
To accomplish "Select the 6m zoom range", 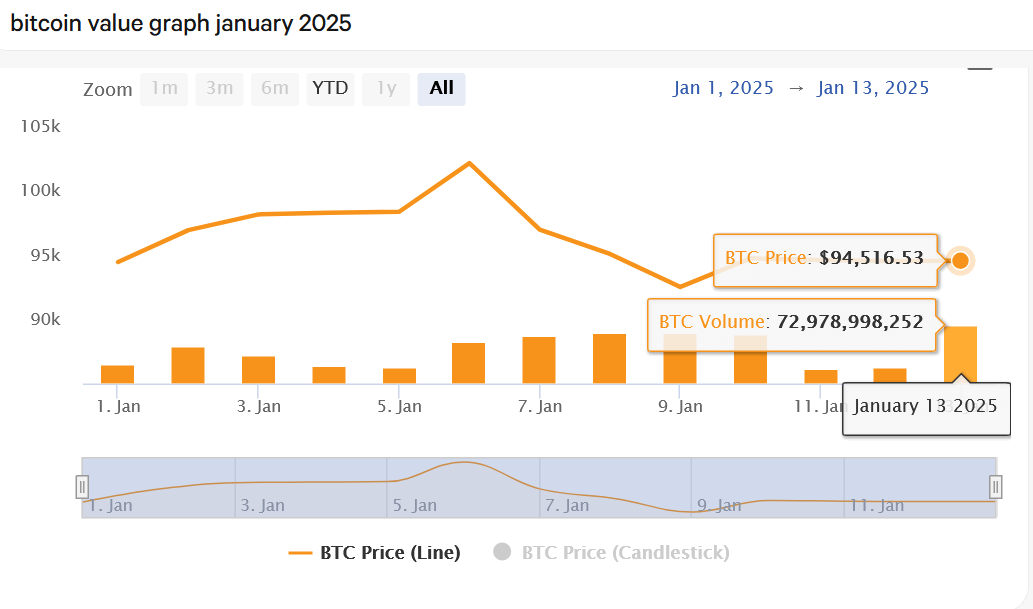I will click(x=275, y=88).
